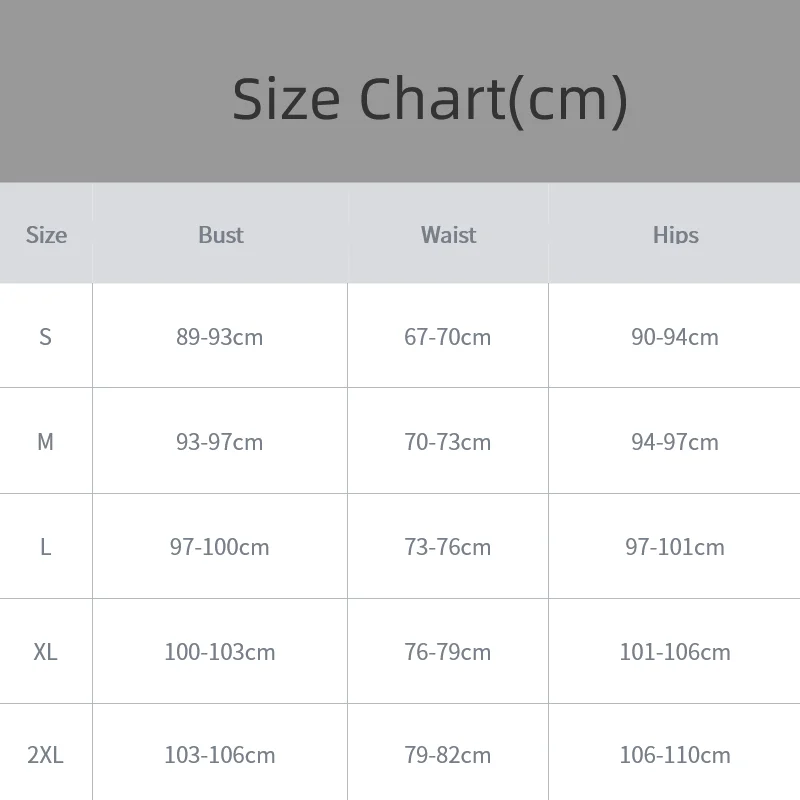Click the 101-106cm hips cell
Image resolution: width=800 pixels, height=800 pixels.
pos(675,652)
